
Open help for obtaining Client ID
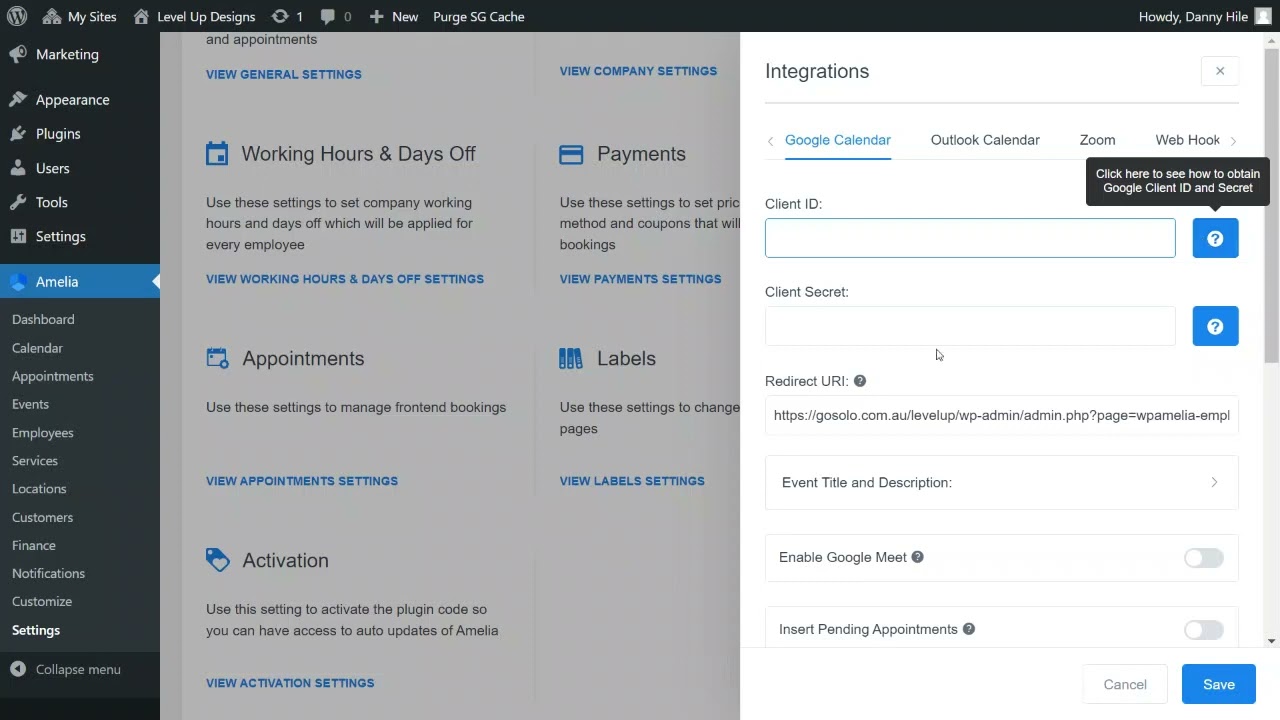(1216, 238)
